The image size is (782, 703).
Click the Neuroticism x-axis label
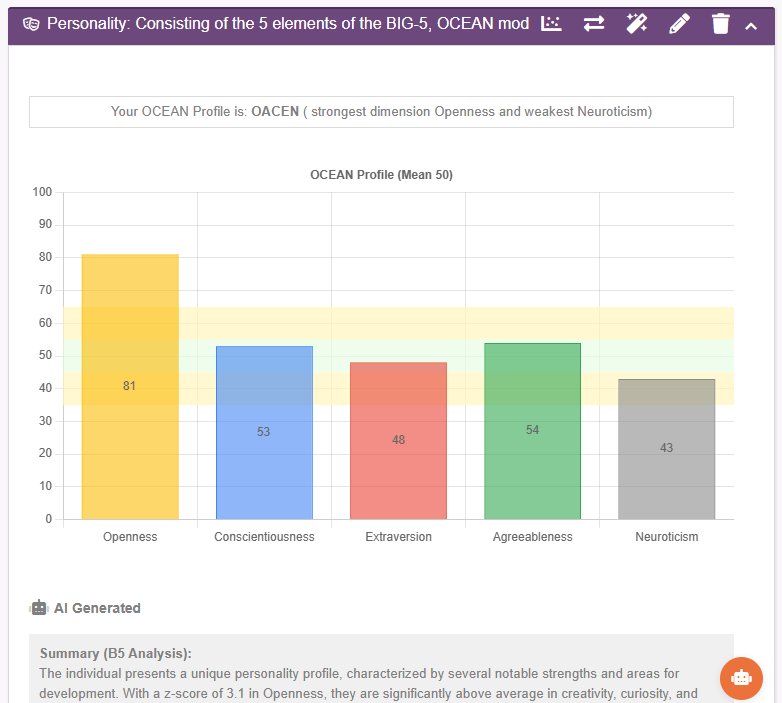pyautogui.click(x=666, y=537)
